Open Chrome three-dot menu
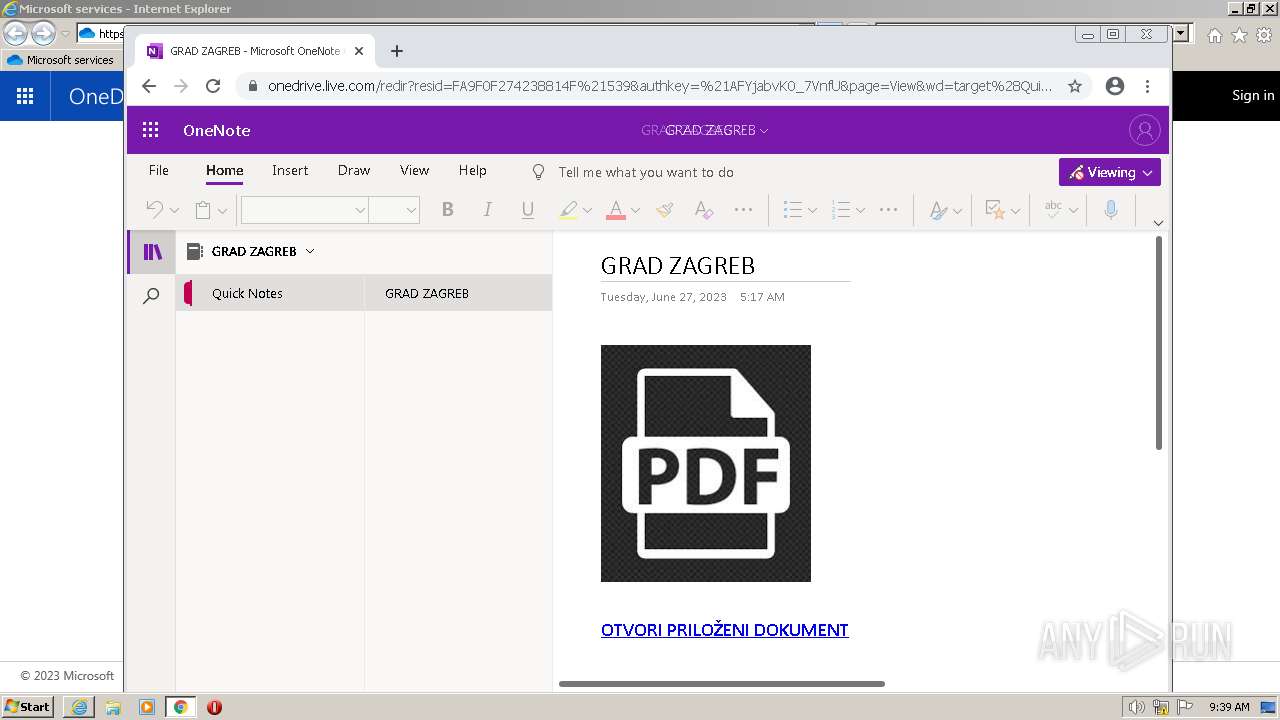 pyautogui.click(x=1147, y=86)
